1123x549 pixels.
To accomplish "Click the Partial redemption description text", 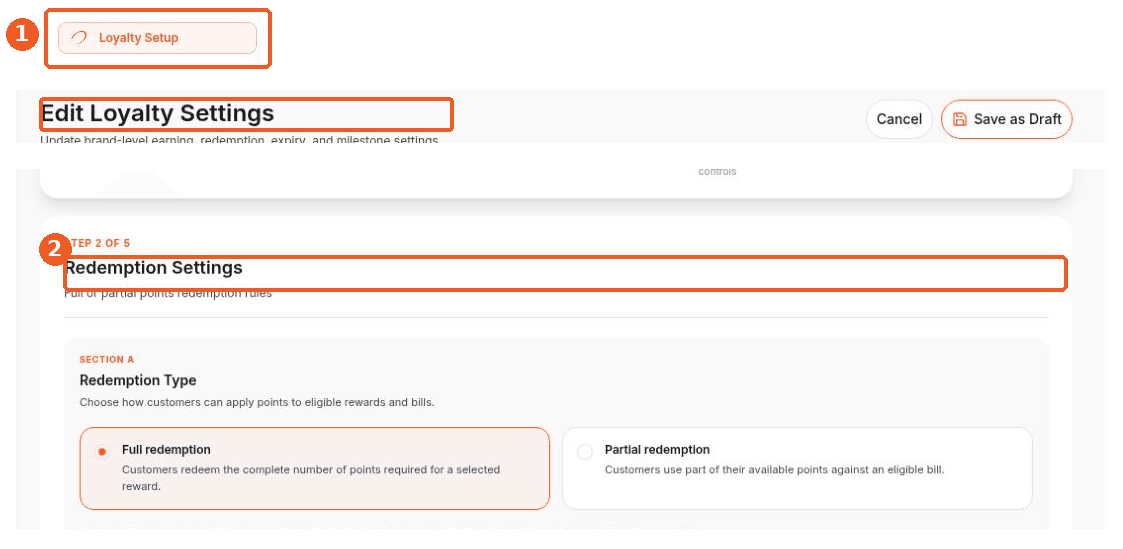I will (774, 470).
